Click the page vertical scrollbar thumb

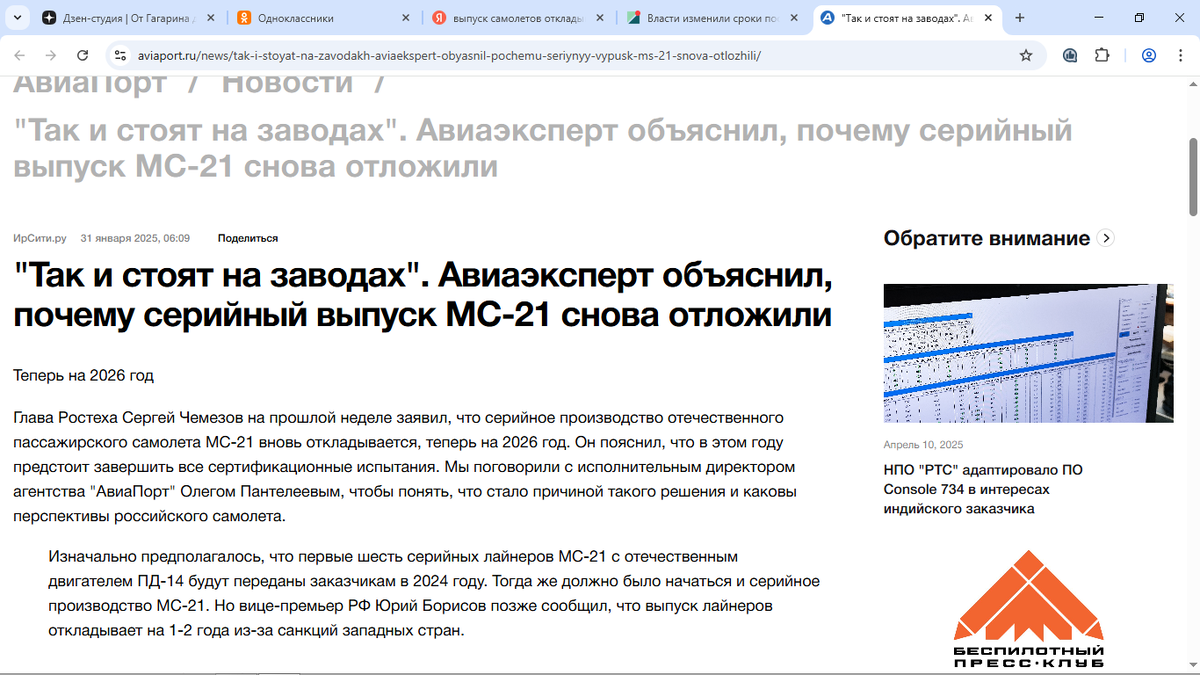point(1193,175)
